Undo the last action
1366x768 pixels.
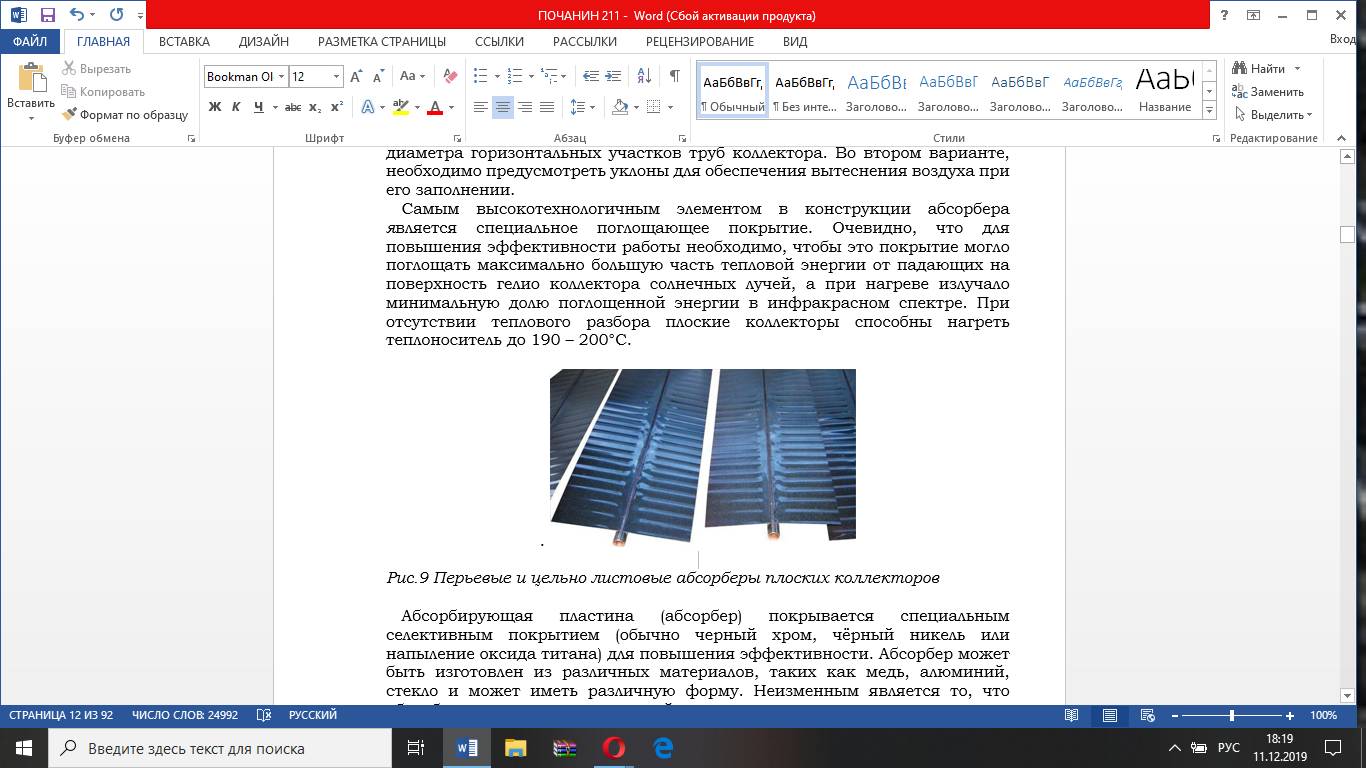click(77, 15)
